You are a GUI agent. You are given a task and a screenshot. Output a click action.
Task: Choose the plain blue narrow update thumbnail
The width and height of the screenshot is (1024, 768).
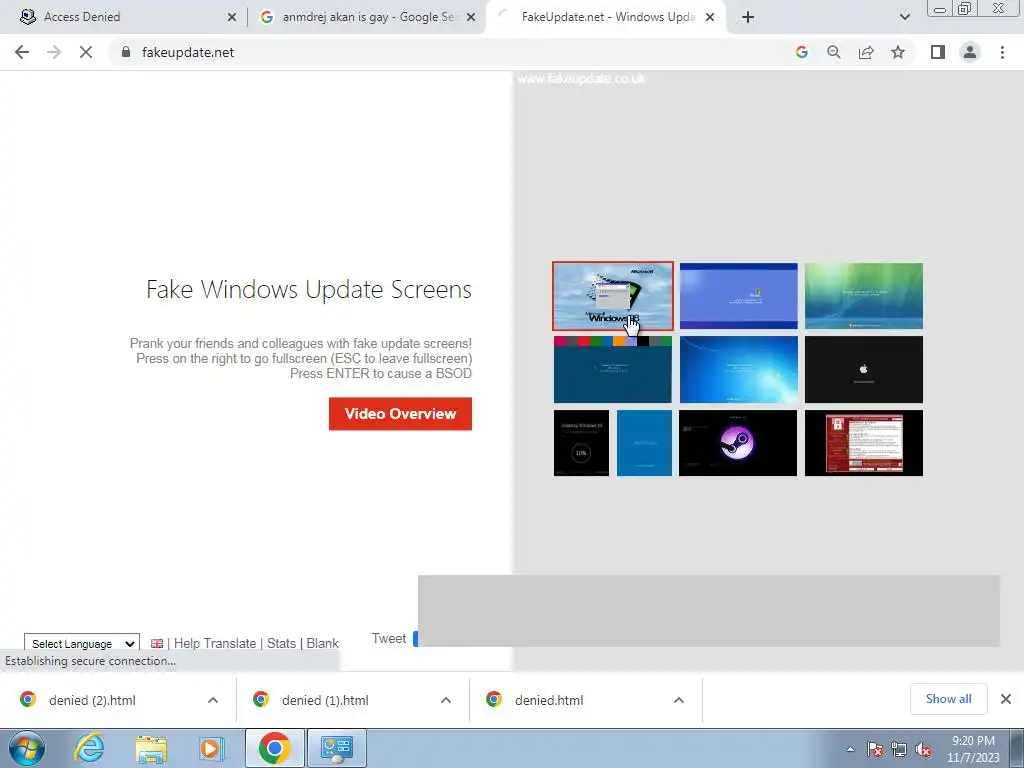coord(644,443)
